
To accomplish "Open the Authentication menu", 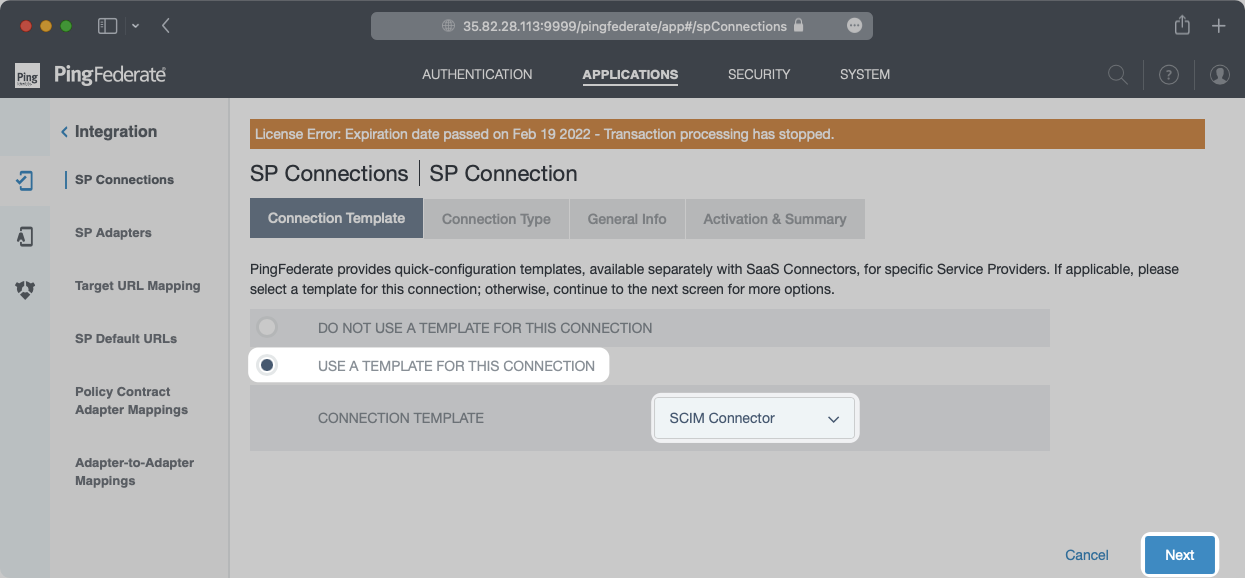I will point(477,75).
